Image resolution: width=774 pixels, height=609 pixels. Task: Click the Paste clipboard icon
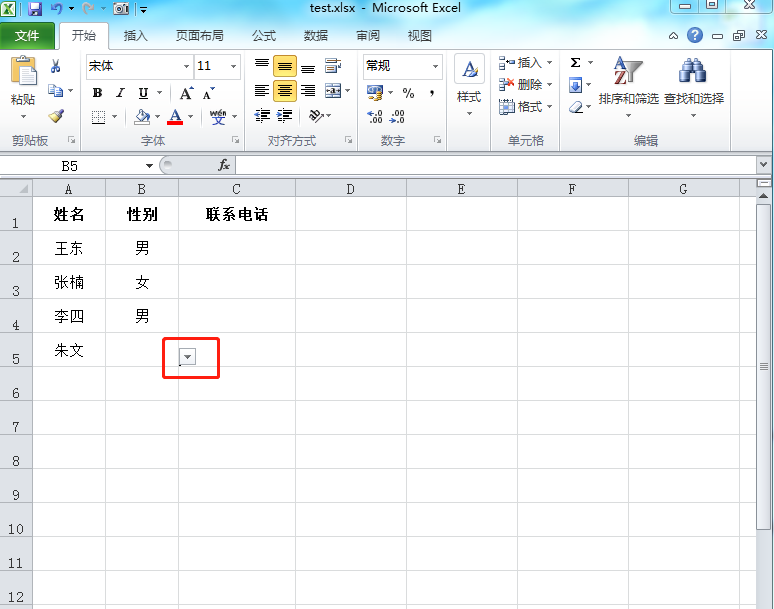[x=24, y=71]
